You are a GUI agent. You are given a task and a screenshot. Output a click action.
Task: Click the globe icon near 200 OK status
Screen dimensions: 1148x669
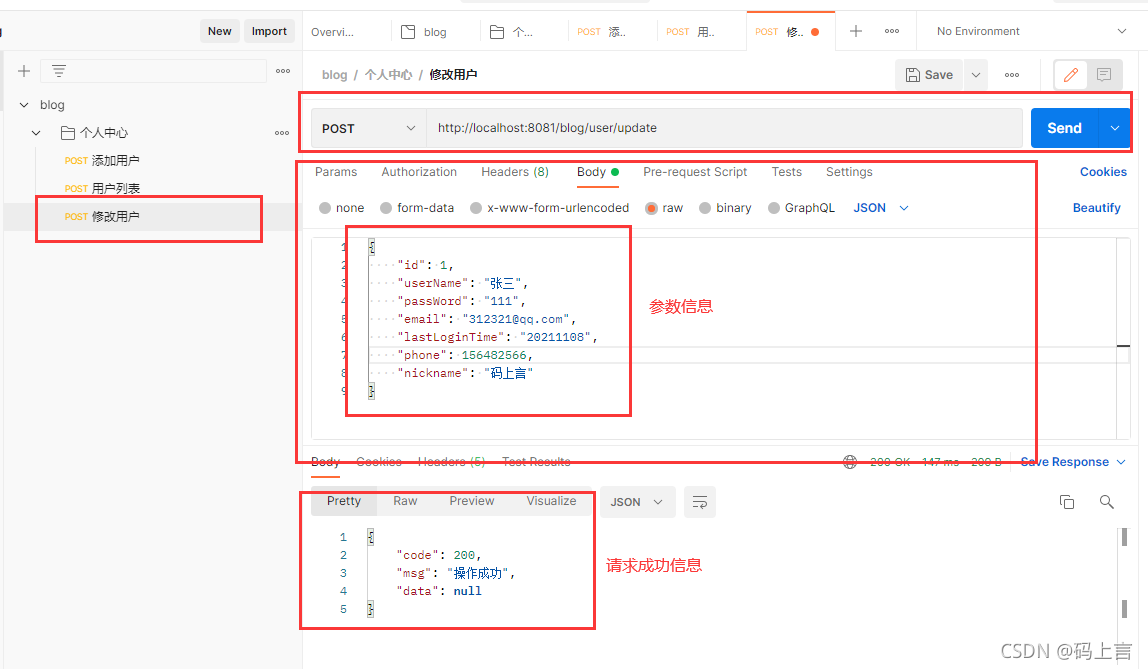(851, 461)
